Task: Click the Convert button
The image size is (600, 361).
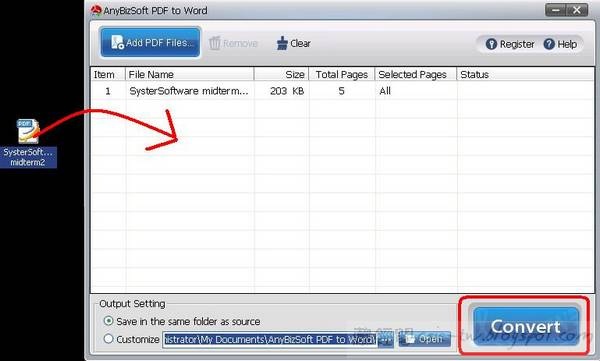Action: click(x=525, y=326)
